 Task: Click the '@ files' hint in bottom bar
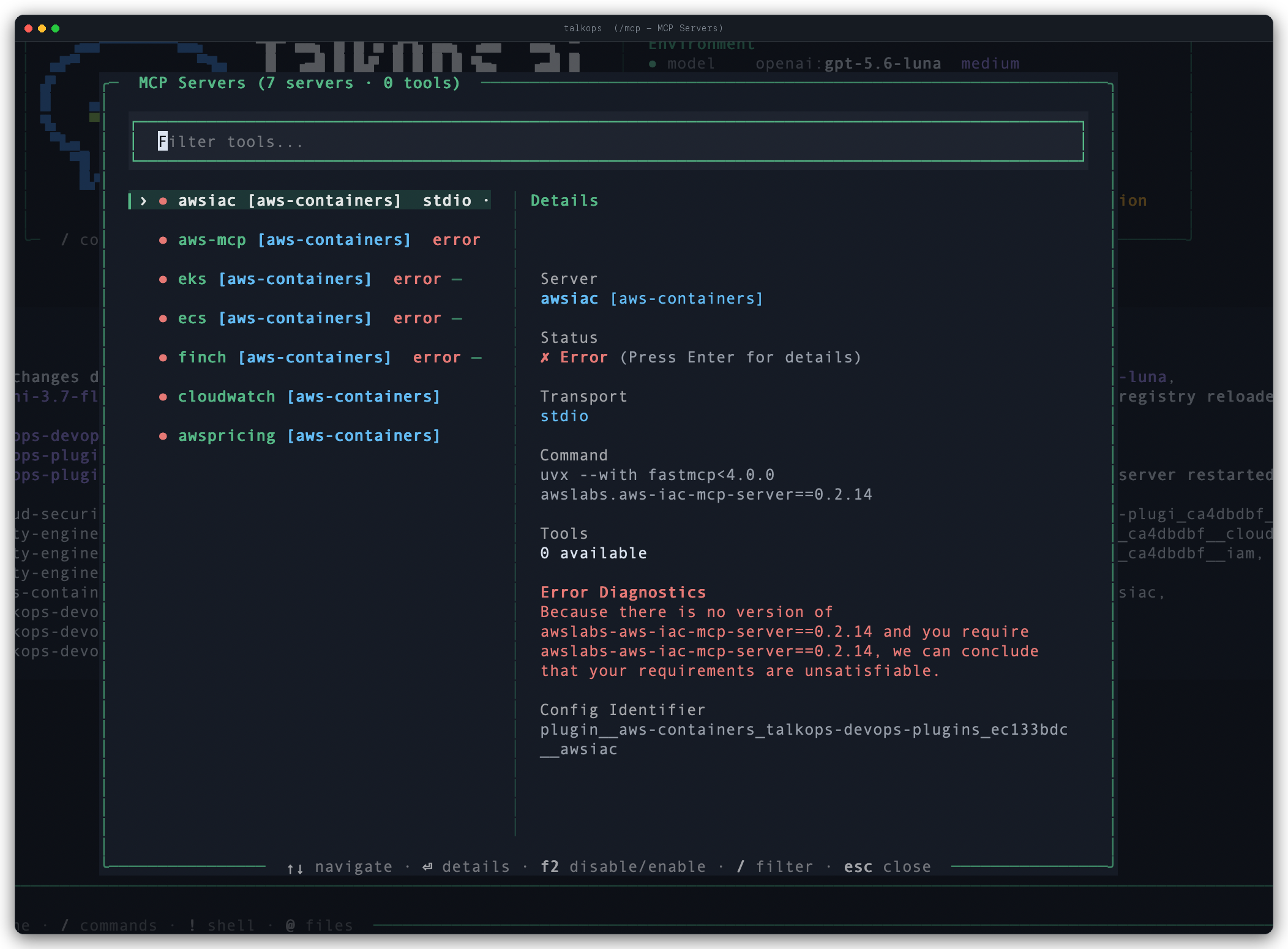[x=319, y=925]
